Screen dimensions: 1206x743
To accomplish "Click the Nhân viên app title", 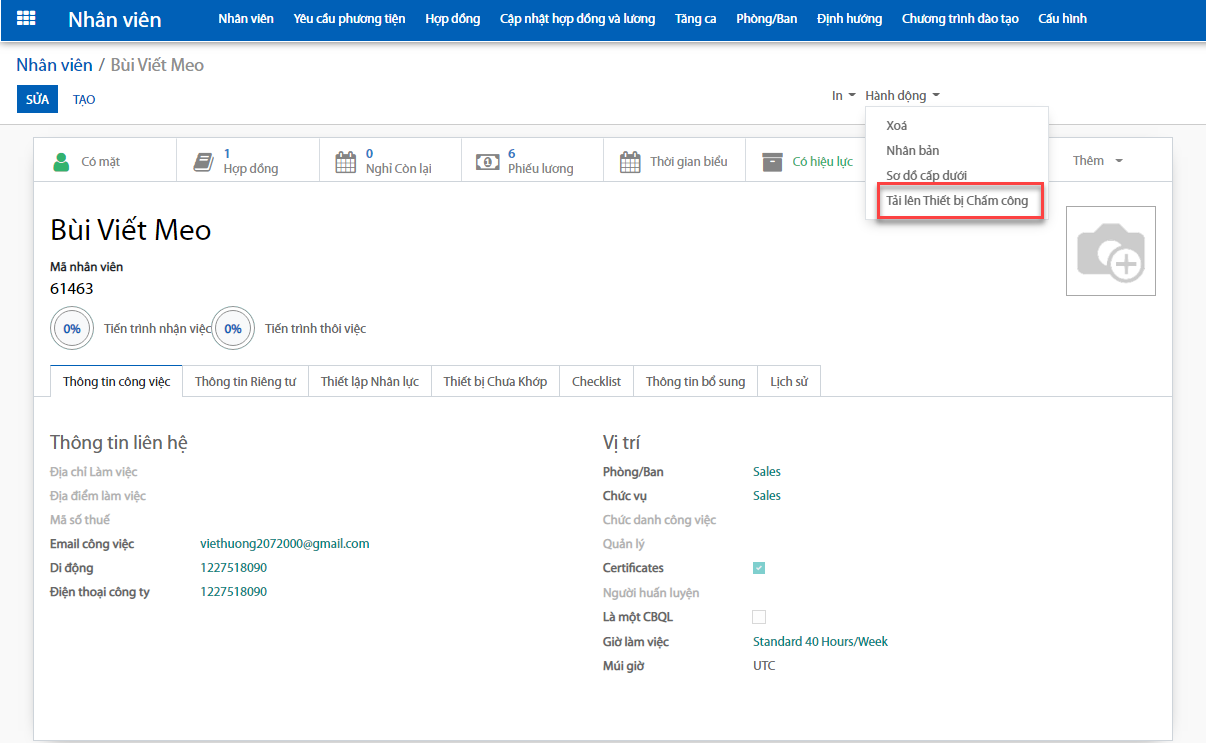I will tap(115, 19).
